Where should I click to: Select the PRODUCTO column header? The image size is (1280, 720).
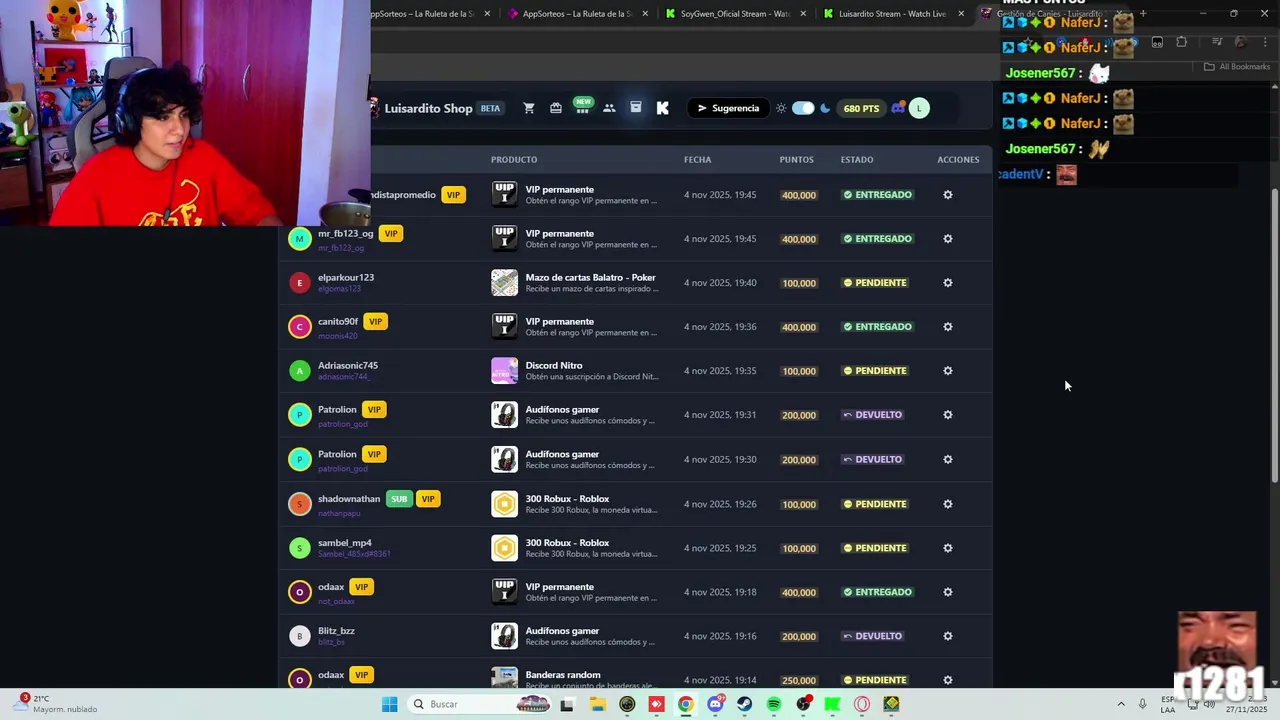pos(514,160)
